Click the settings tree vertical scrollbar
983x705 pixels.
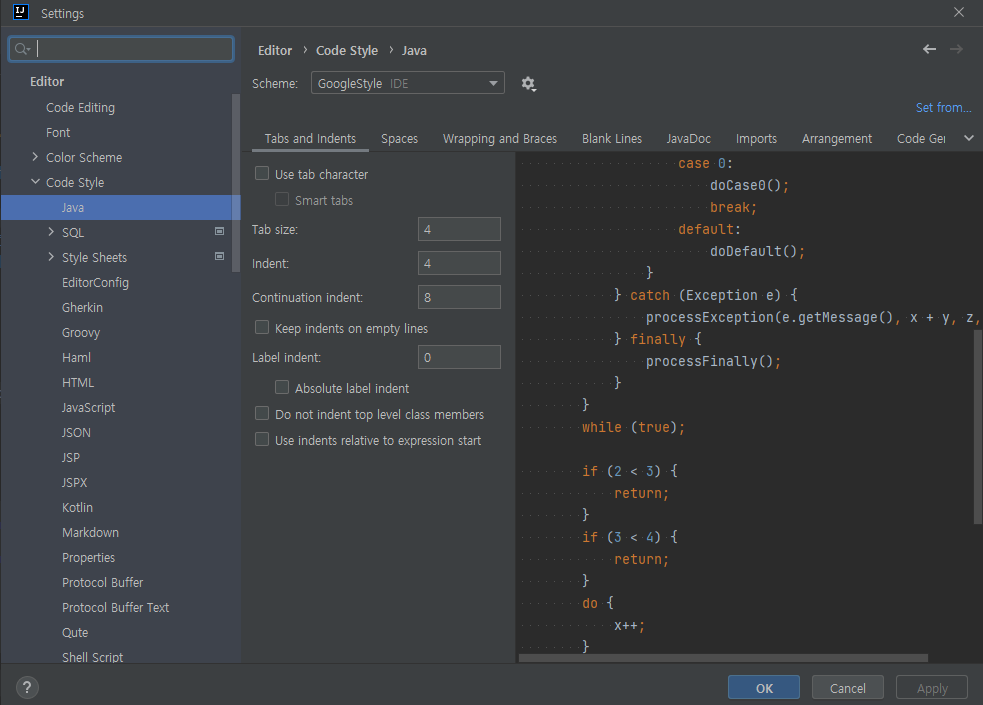coord(236,182)
